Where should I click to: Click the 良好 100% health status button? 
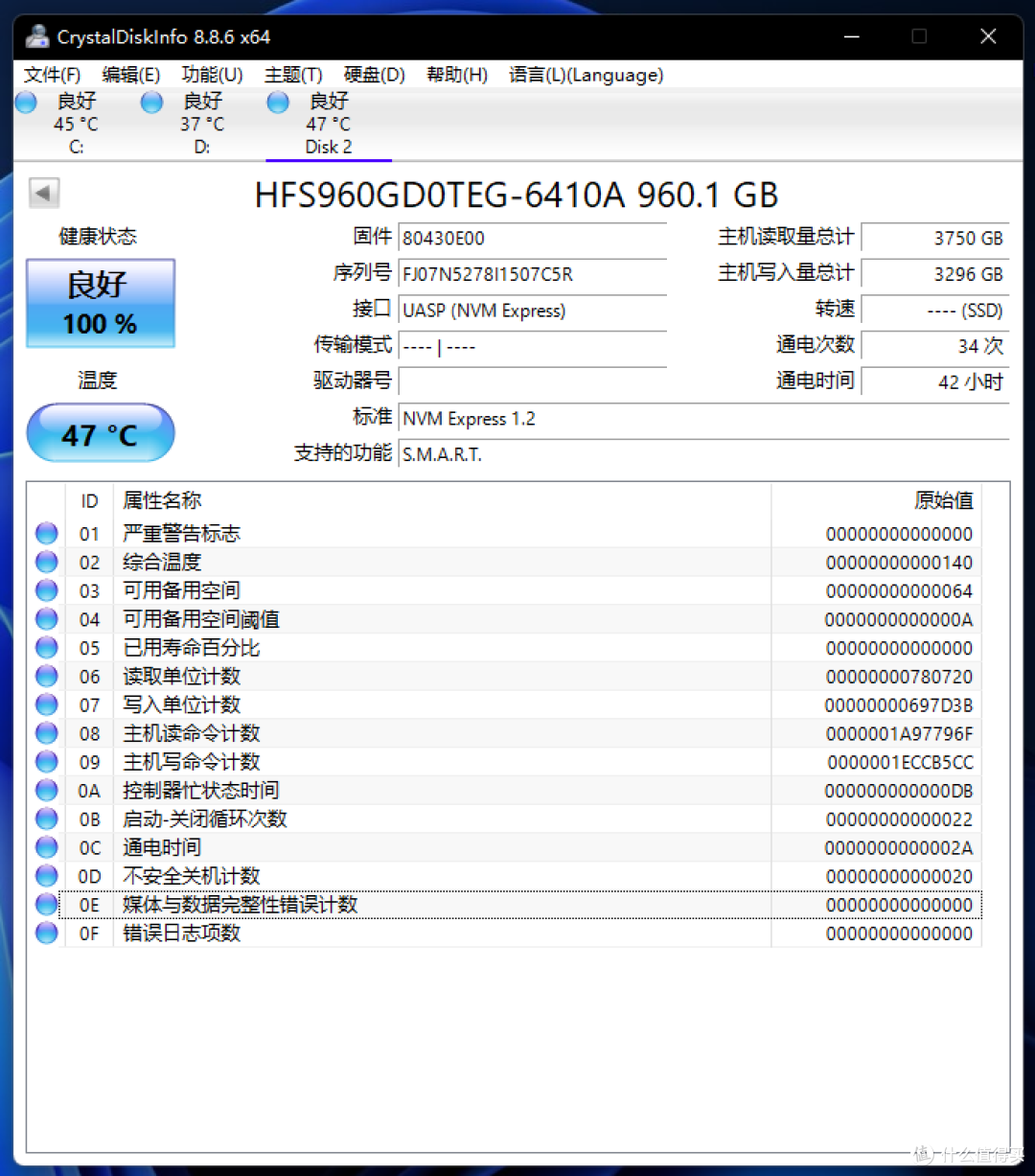tap(100, 302)
